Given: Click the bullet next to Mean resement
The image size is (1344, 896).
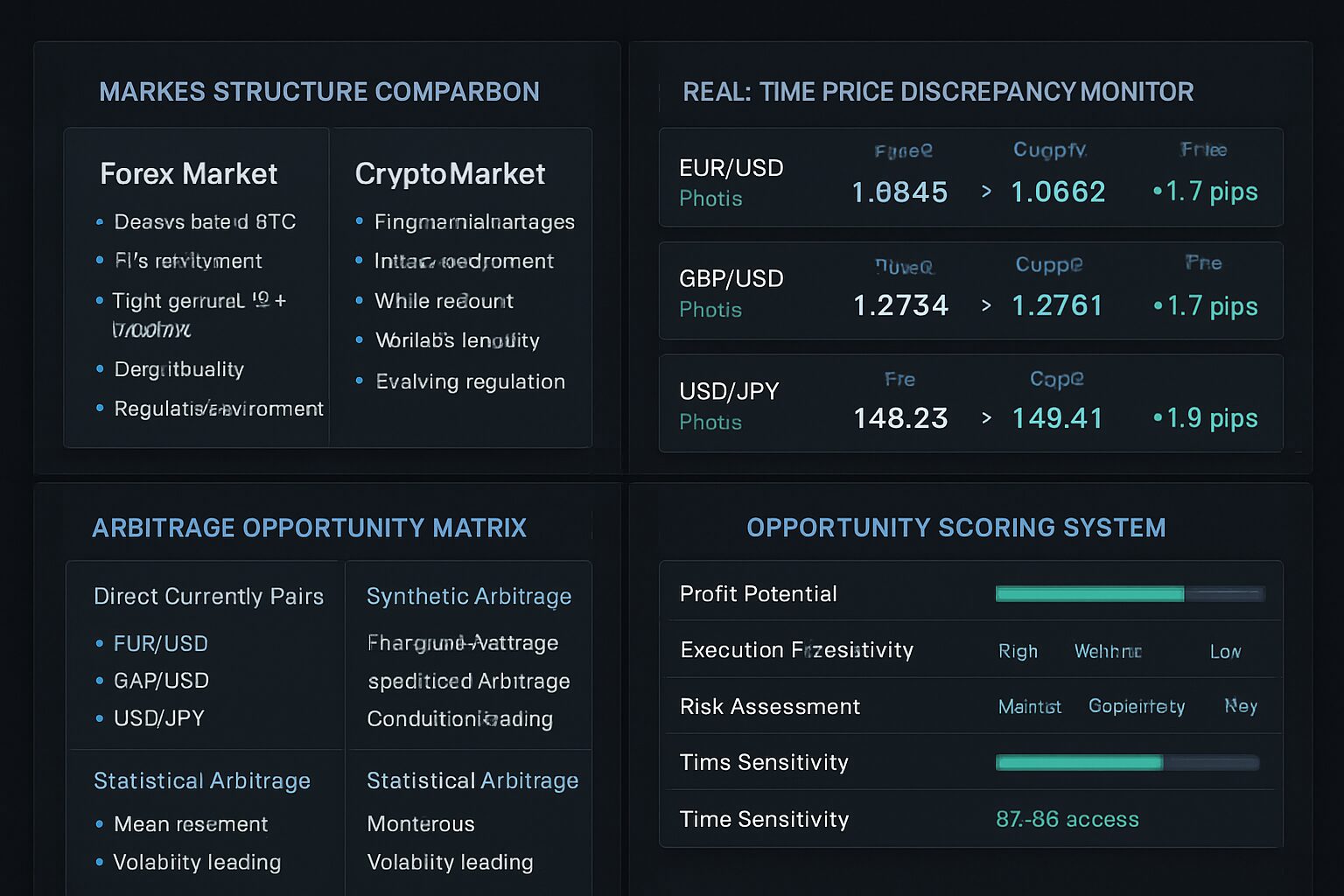Looking at the screenshot, I should tap(100, 824).
